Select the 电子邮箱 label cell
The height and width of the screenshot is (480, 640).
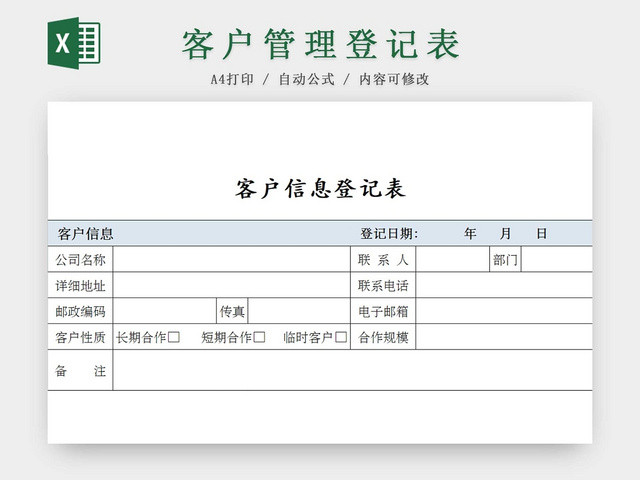click(x=383, y=311)
